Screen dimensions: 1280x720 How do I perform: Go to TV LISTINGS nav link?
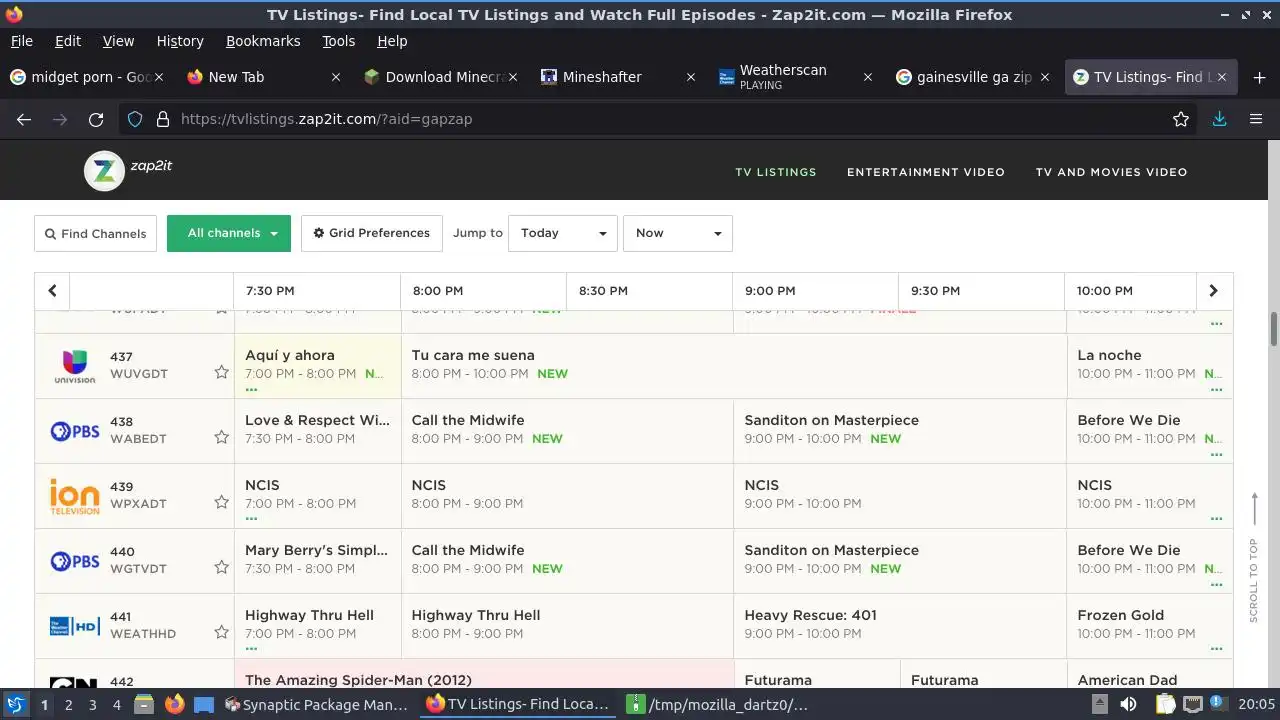tap(776, 172)
